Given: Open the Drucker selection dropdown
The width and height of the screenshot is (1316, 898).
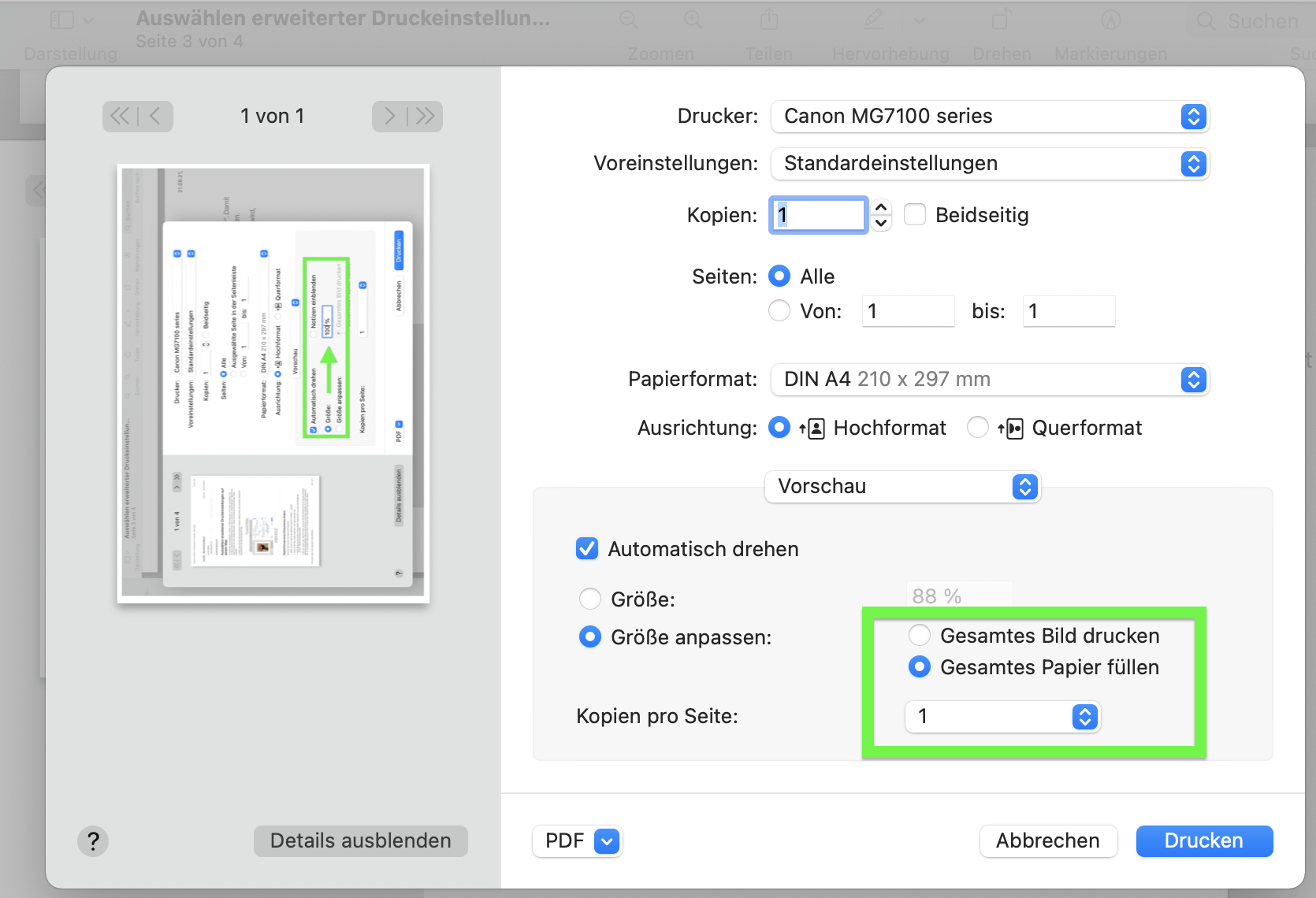Looking at the screenshot, I should point(989,117).
